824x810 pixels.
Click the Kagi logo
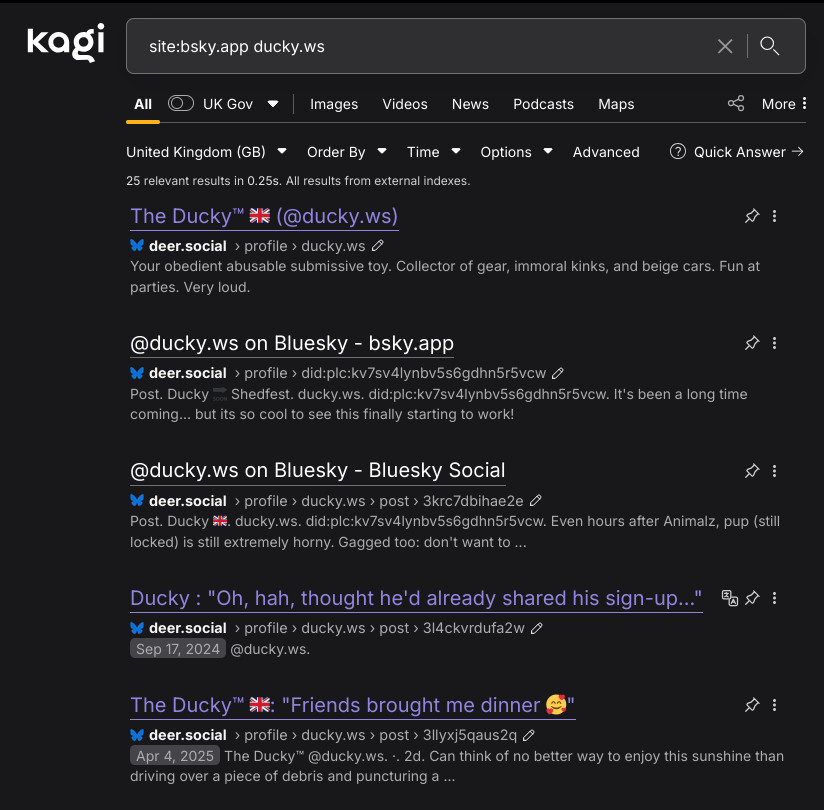[x=66, y=42]
